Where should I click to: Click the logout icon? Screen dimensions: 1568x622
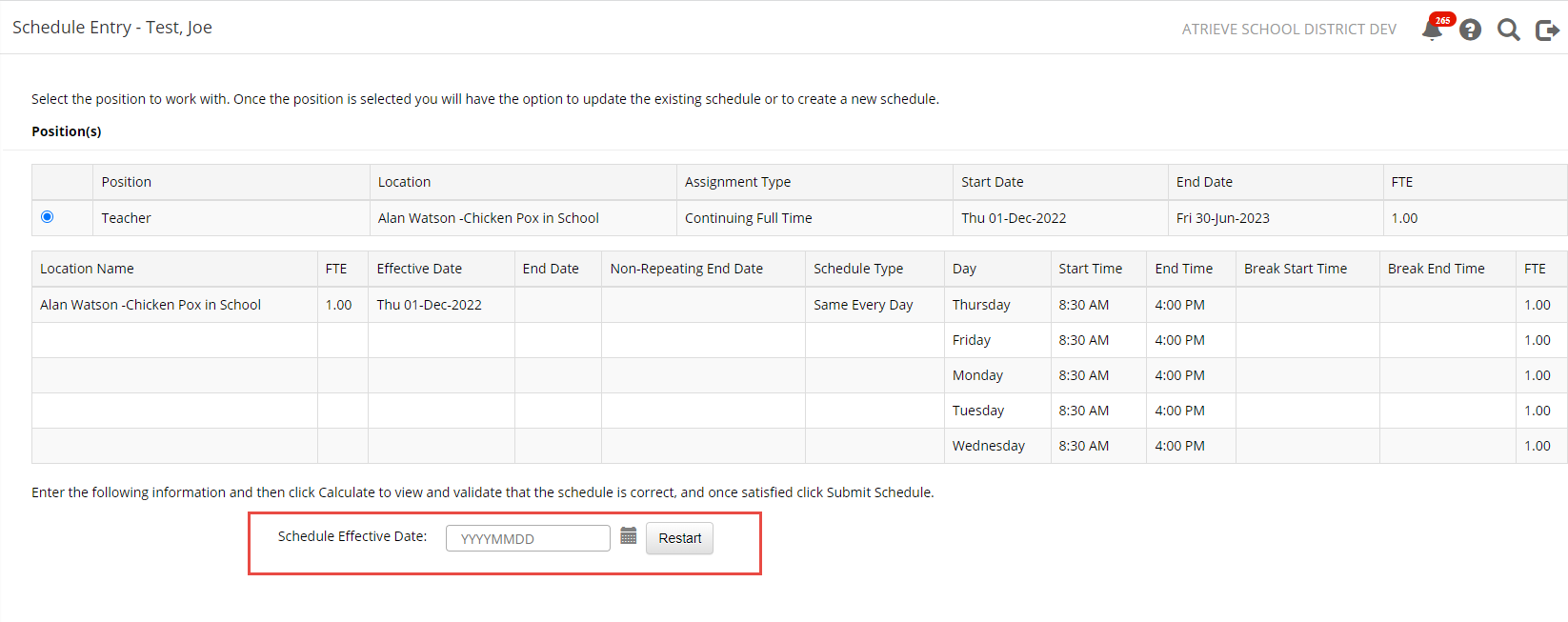click(1547, 30)
